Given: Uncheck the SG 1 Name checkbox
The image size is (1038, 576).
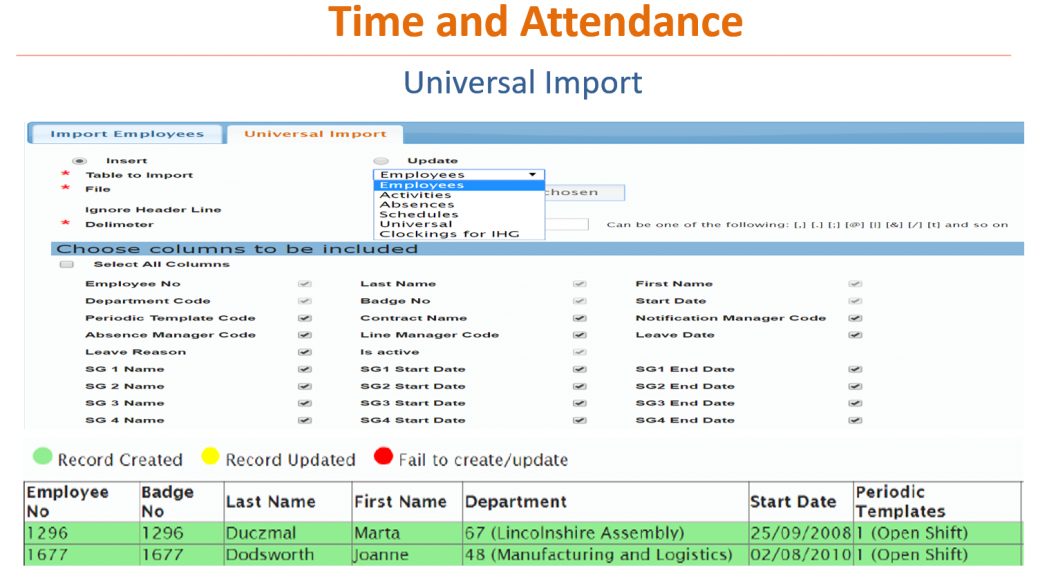Looking at the screenshot, I should [305, 369].
